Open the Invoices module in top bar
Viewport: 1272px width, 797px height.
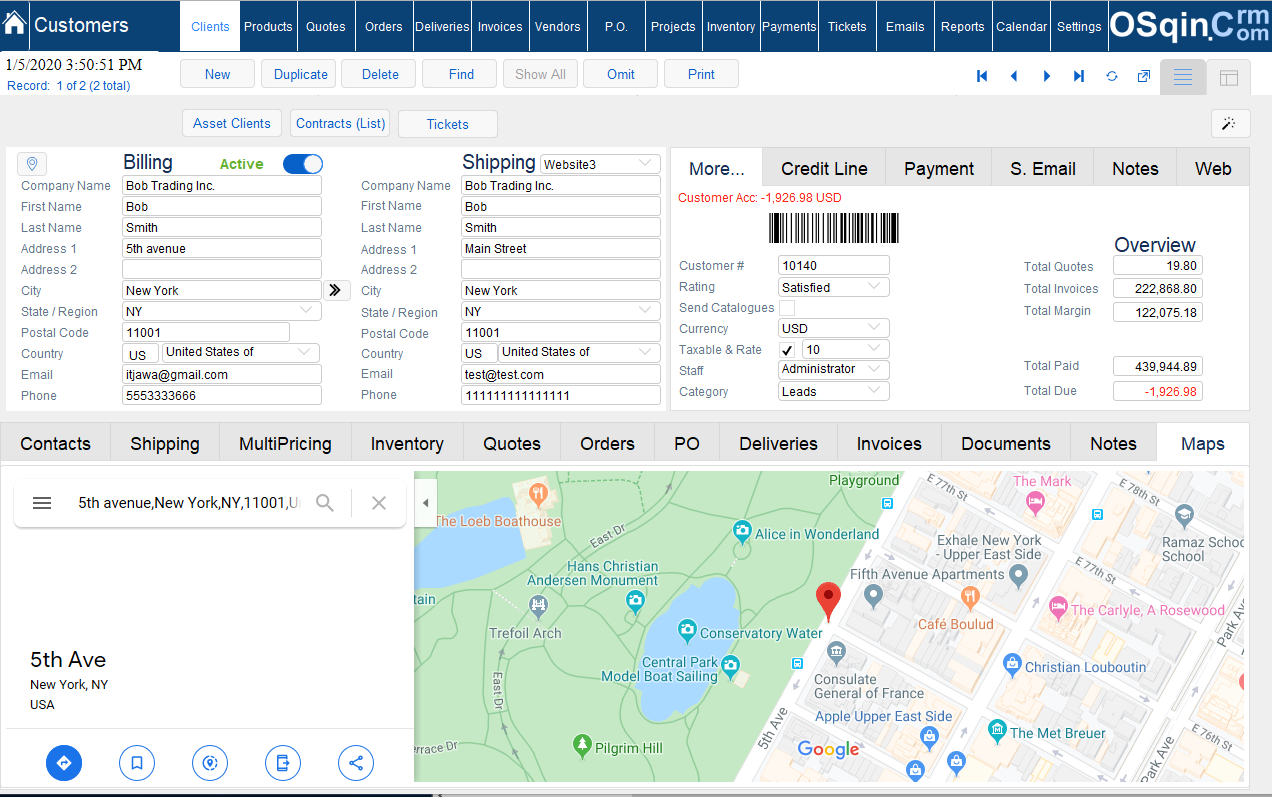pos(500,26)
